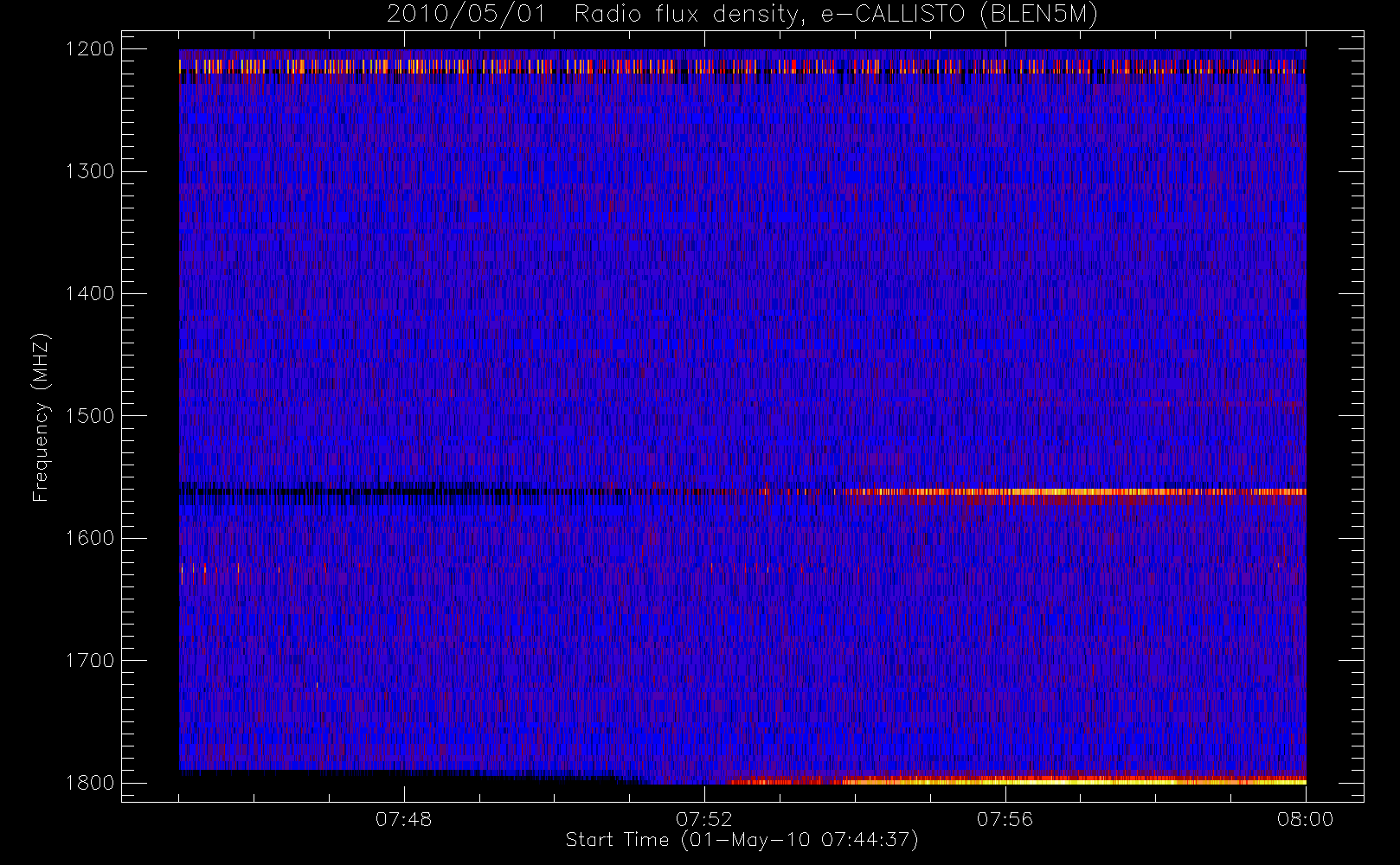Image resolution: width=1400 pixels, height=865 pixels.
Task: Click the 1300 frequency tick label
Action: [90, 171]
